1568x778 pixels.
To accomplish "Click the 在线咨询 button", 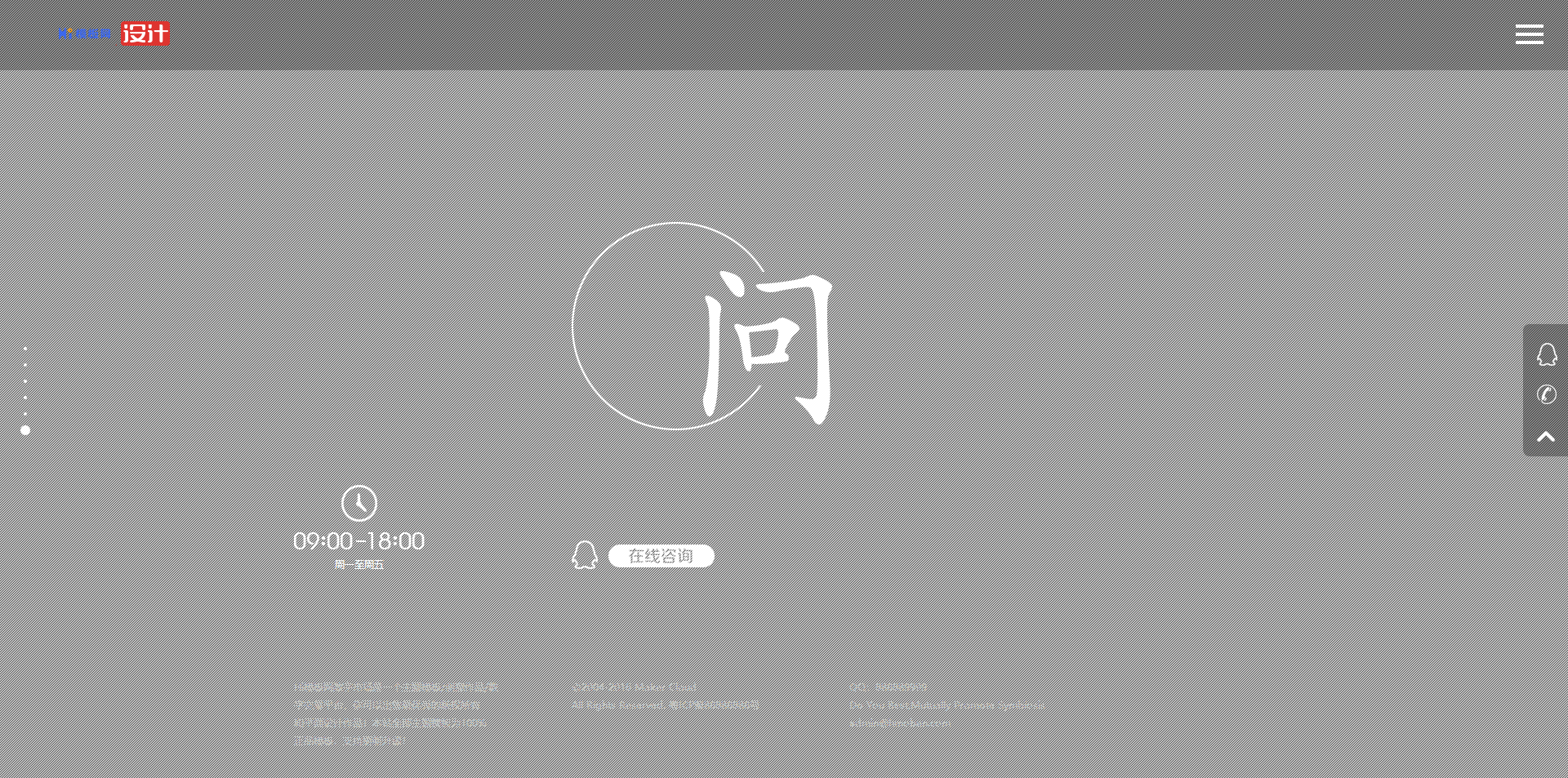I will click(x=661, y=556).
